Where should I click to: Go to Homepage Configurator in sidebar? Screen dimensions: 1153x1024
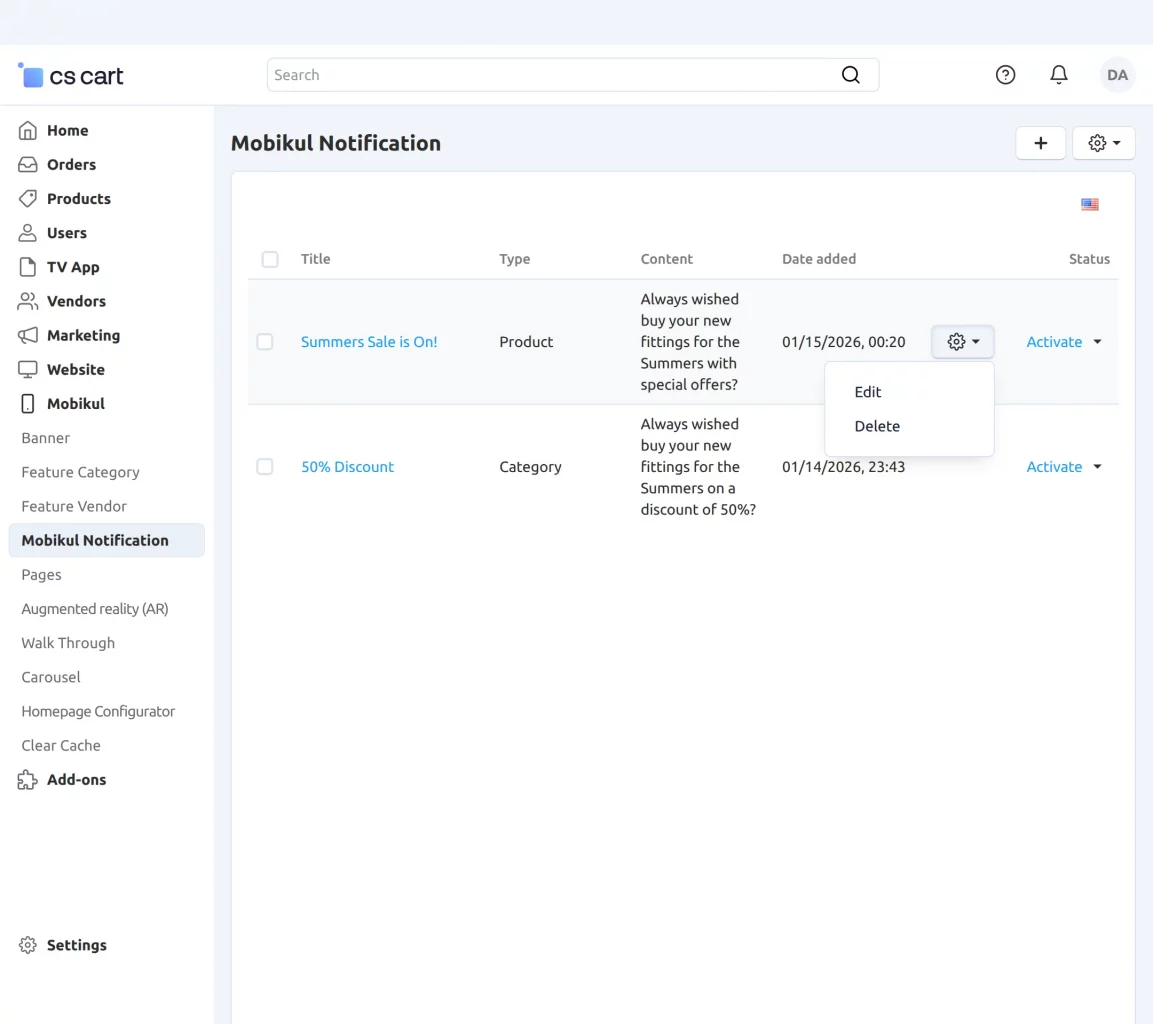(x=98, y=711)
